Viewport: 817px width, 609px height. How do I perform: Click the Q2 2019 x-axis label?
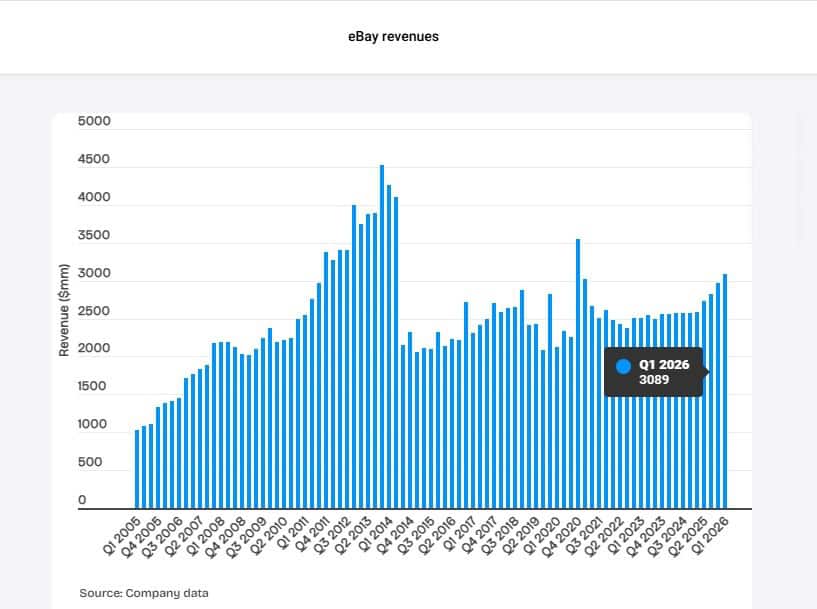(521, 537)
